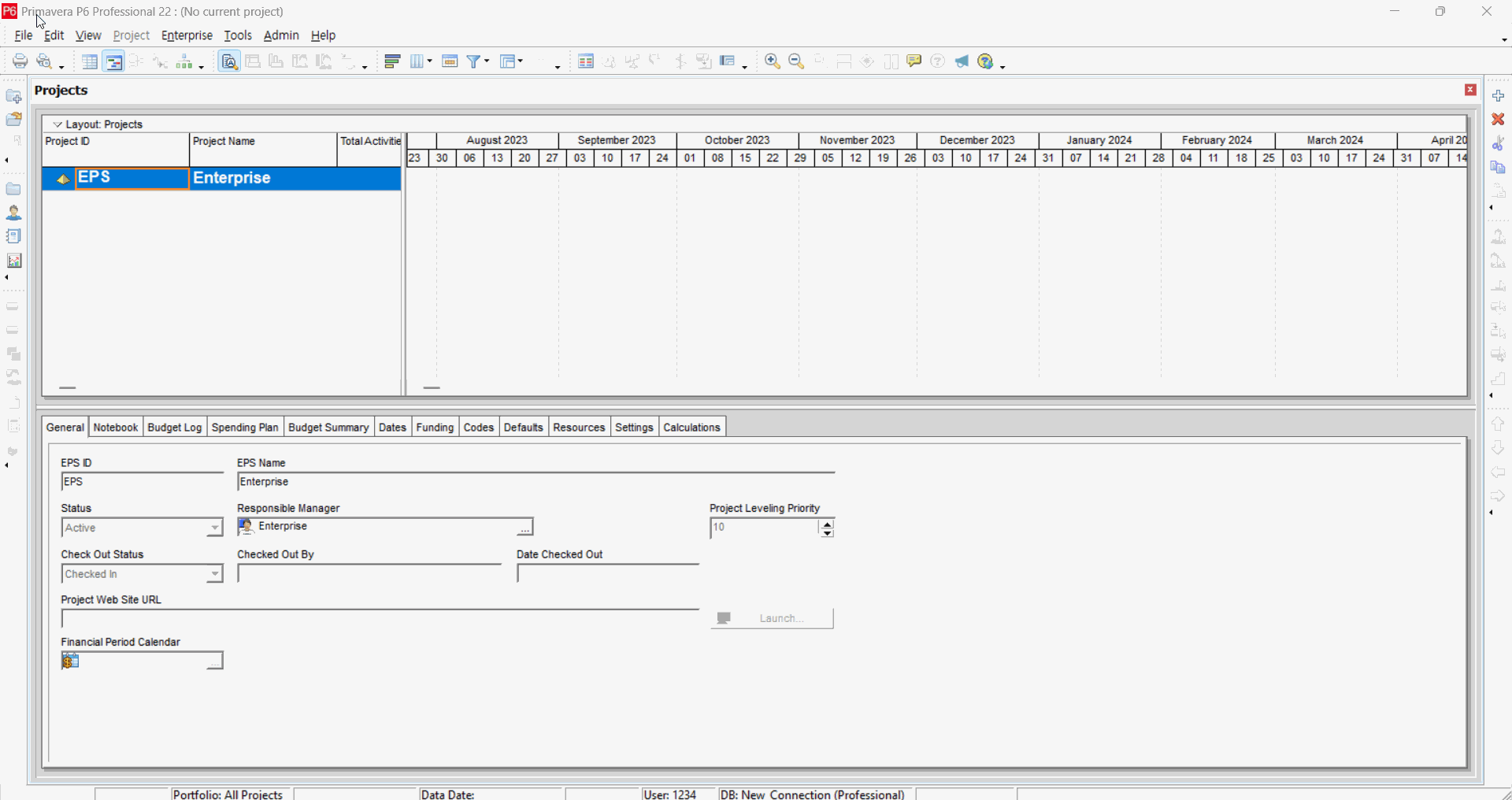Click the Group and Sort toolbar icon
Image resolution: width=1512 pixels, height=800 pixels.
click(510, 61)
